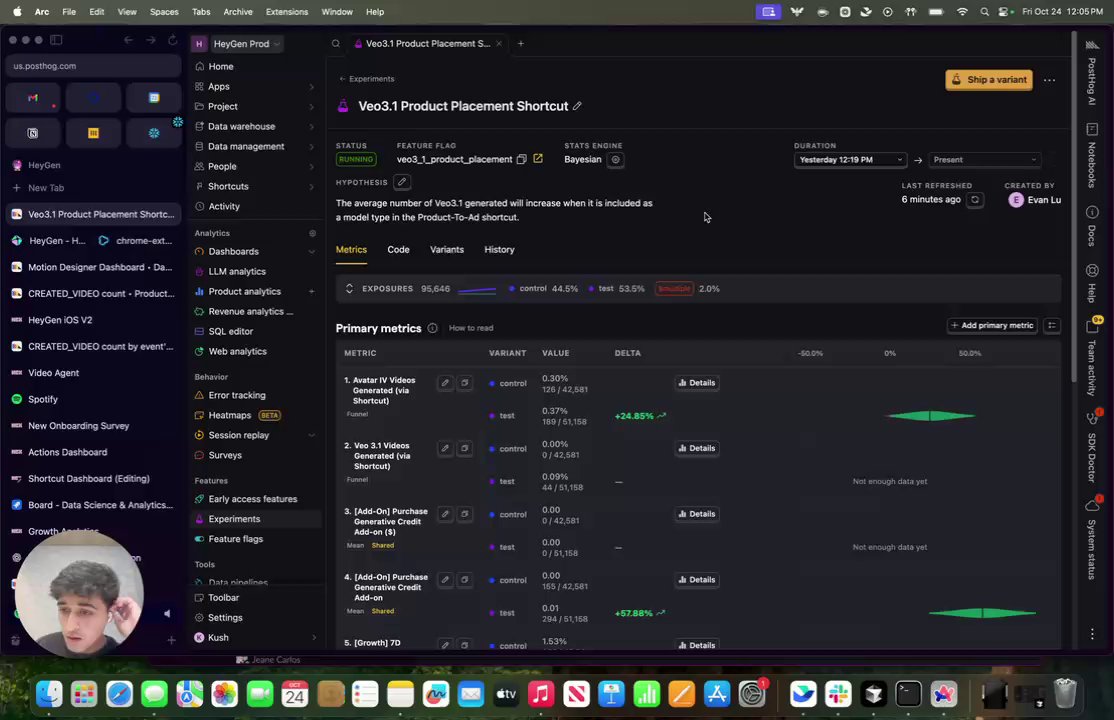Collapse the Exposures panel

pos(349,289)
